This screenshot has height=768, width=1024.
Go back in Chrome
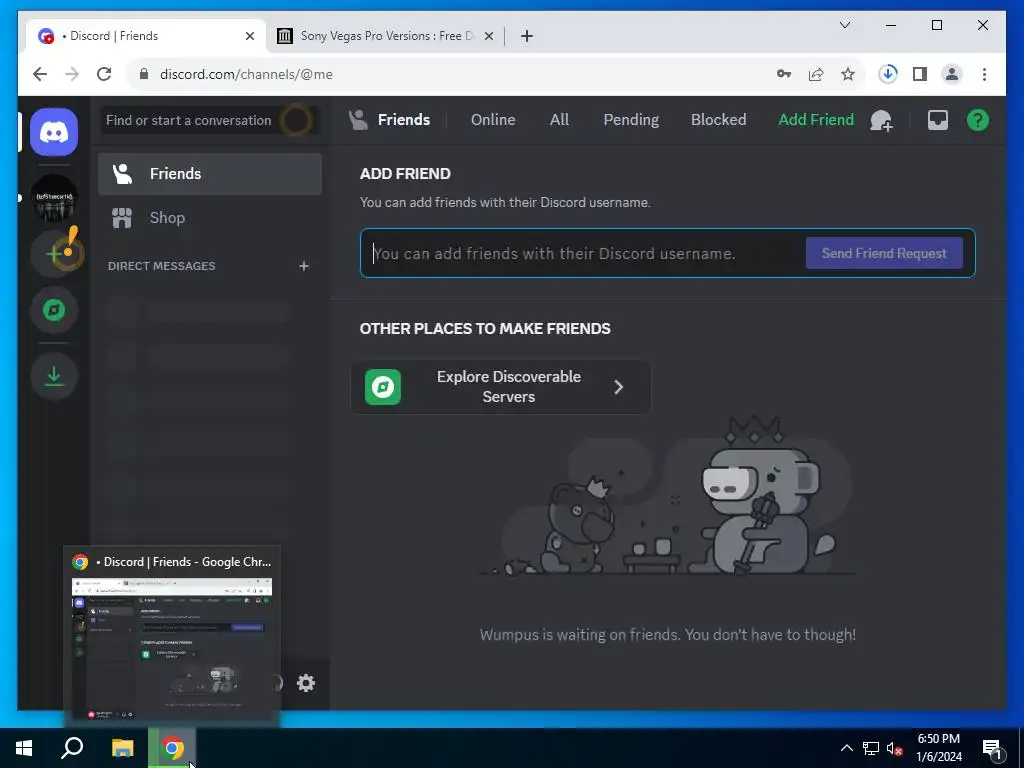[x=40, y=74]
